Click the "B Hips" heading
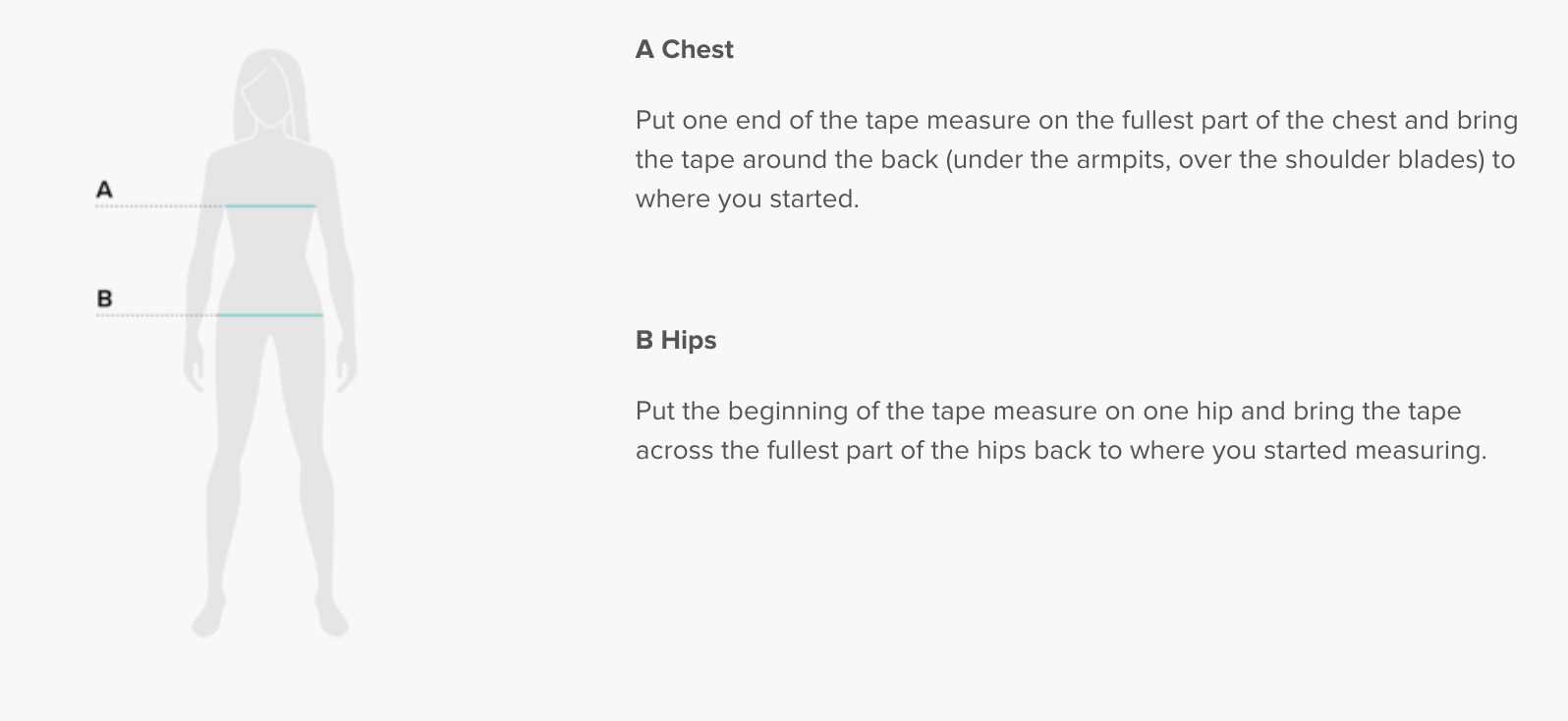This screenshot has height=721, width=1568. tap(676, 340)
